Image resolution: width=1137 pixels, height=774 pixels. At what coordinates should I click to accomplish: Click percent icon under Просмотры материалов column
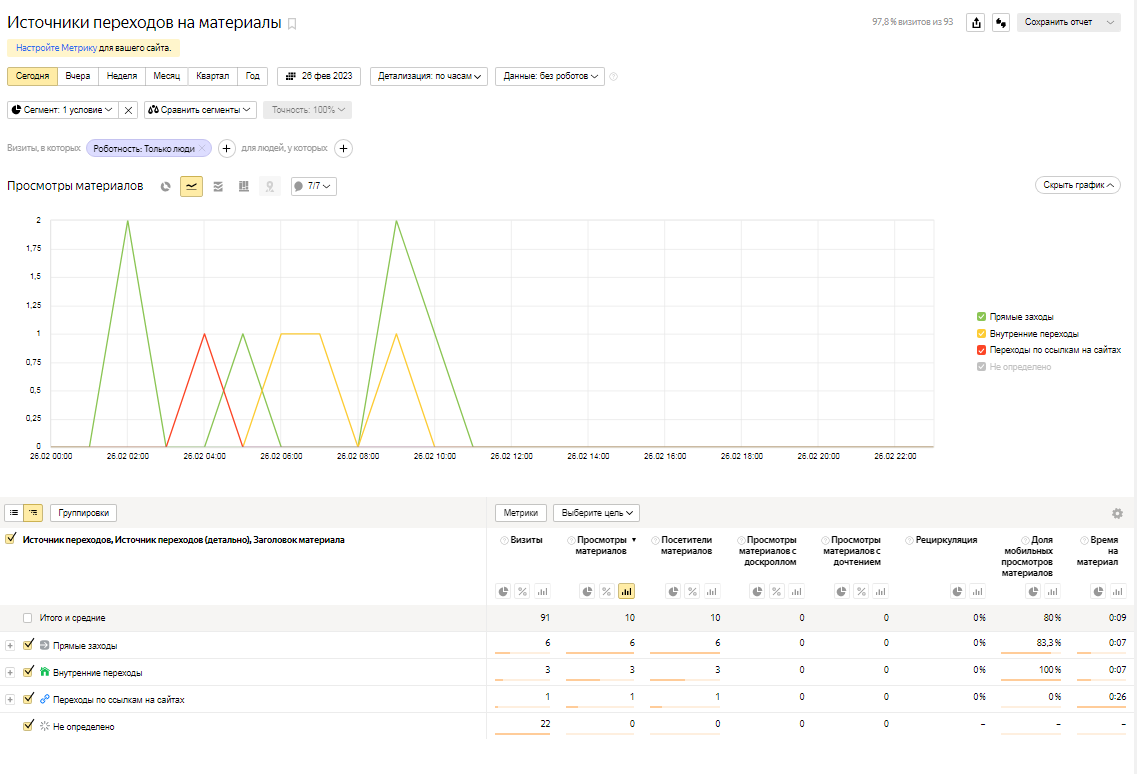coord(607,592)
